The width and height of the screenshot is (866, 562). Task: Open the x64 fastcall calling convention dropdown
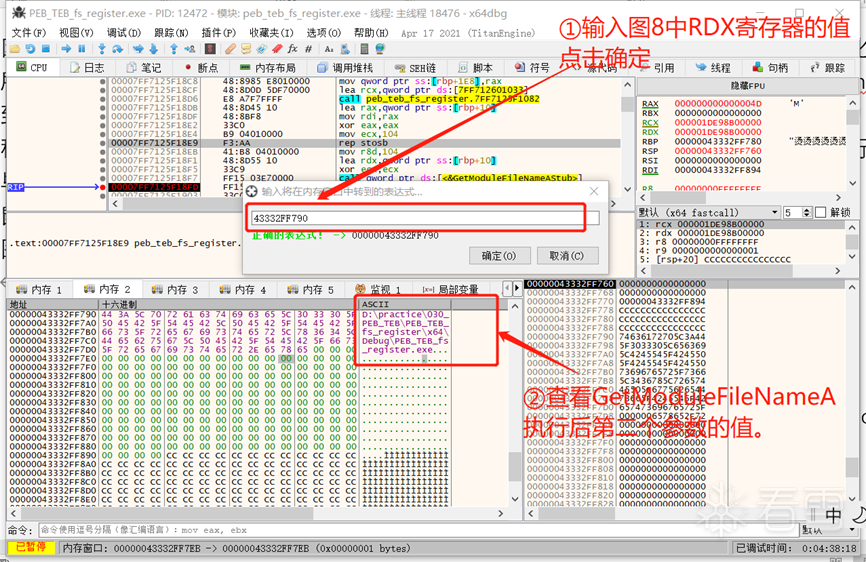[709, 213]
